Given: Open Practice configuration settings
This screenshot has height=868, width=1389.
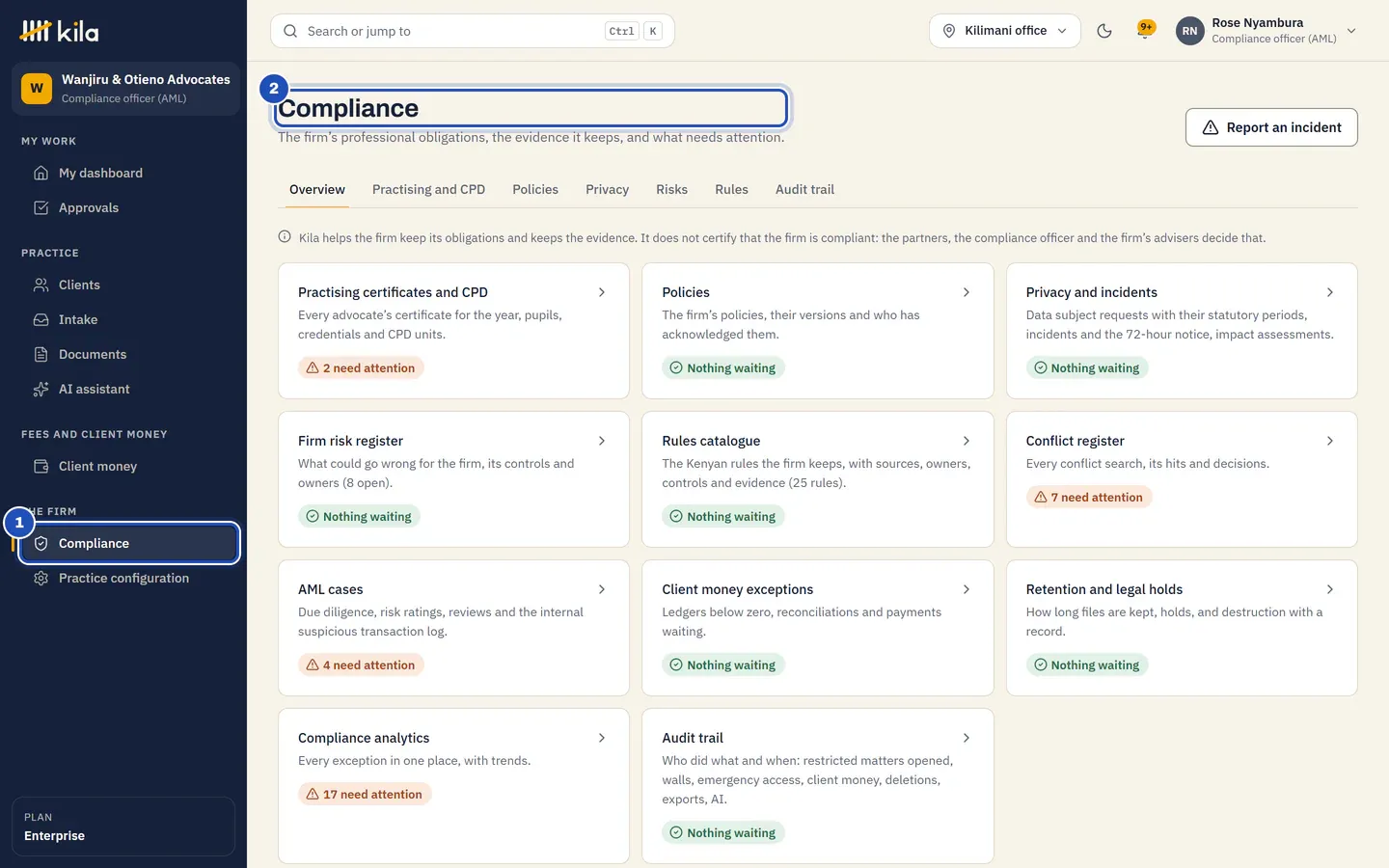Looking at the screenshot, I should pos(125,578).
